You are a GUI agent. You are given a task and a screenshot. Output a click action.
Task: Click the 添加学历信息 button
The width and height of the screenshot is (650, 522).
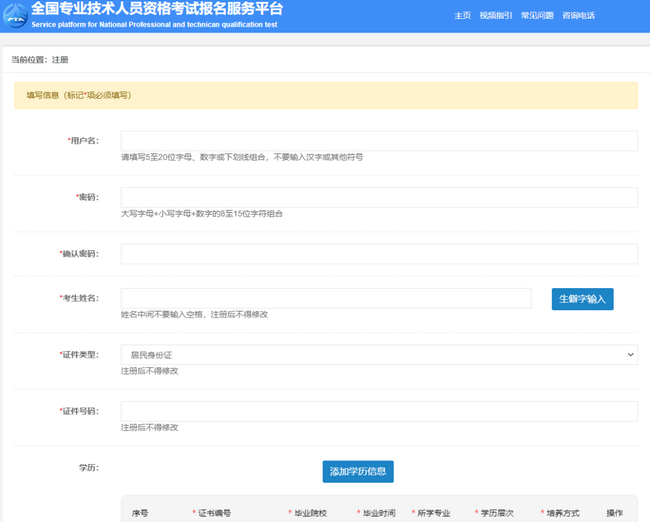[358, 471]
